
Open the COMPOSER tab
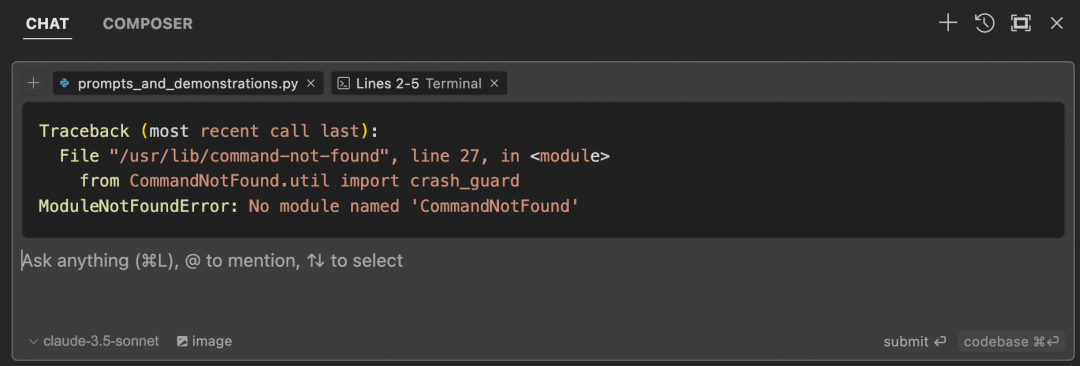click(x=147, y=23)
